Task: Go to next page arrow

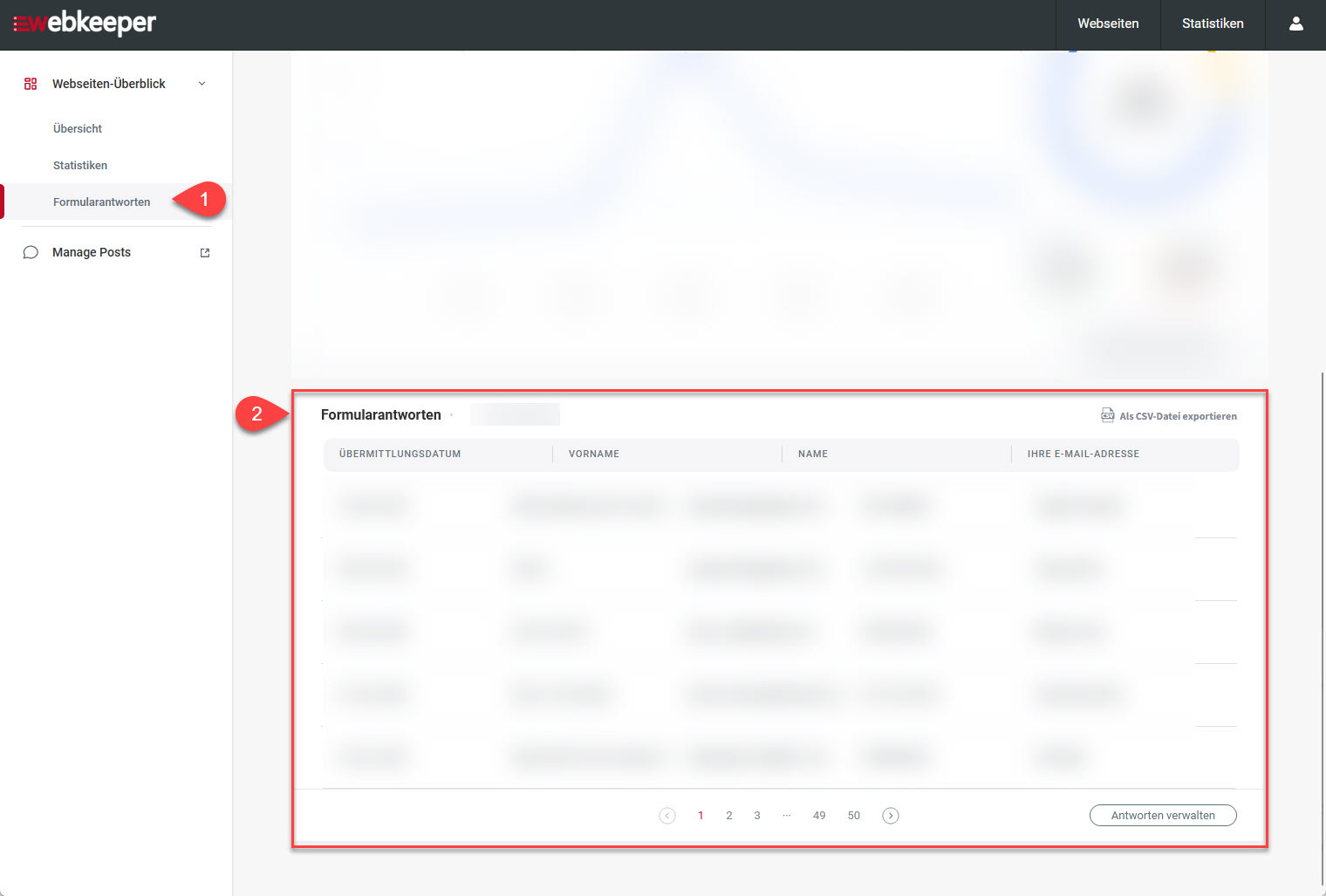Action: [x=890, y=816]
